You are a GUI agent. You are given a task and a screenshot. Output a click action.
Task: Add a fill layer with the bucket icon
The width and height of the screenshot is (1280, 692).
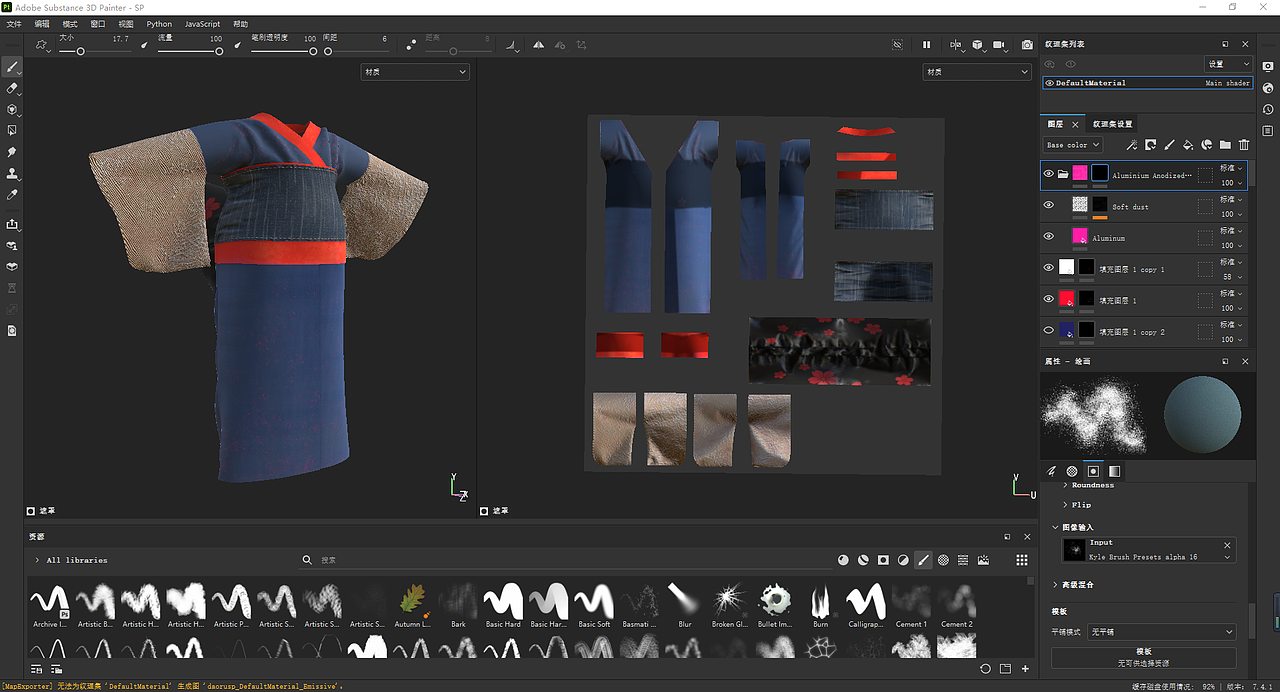1188,145
